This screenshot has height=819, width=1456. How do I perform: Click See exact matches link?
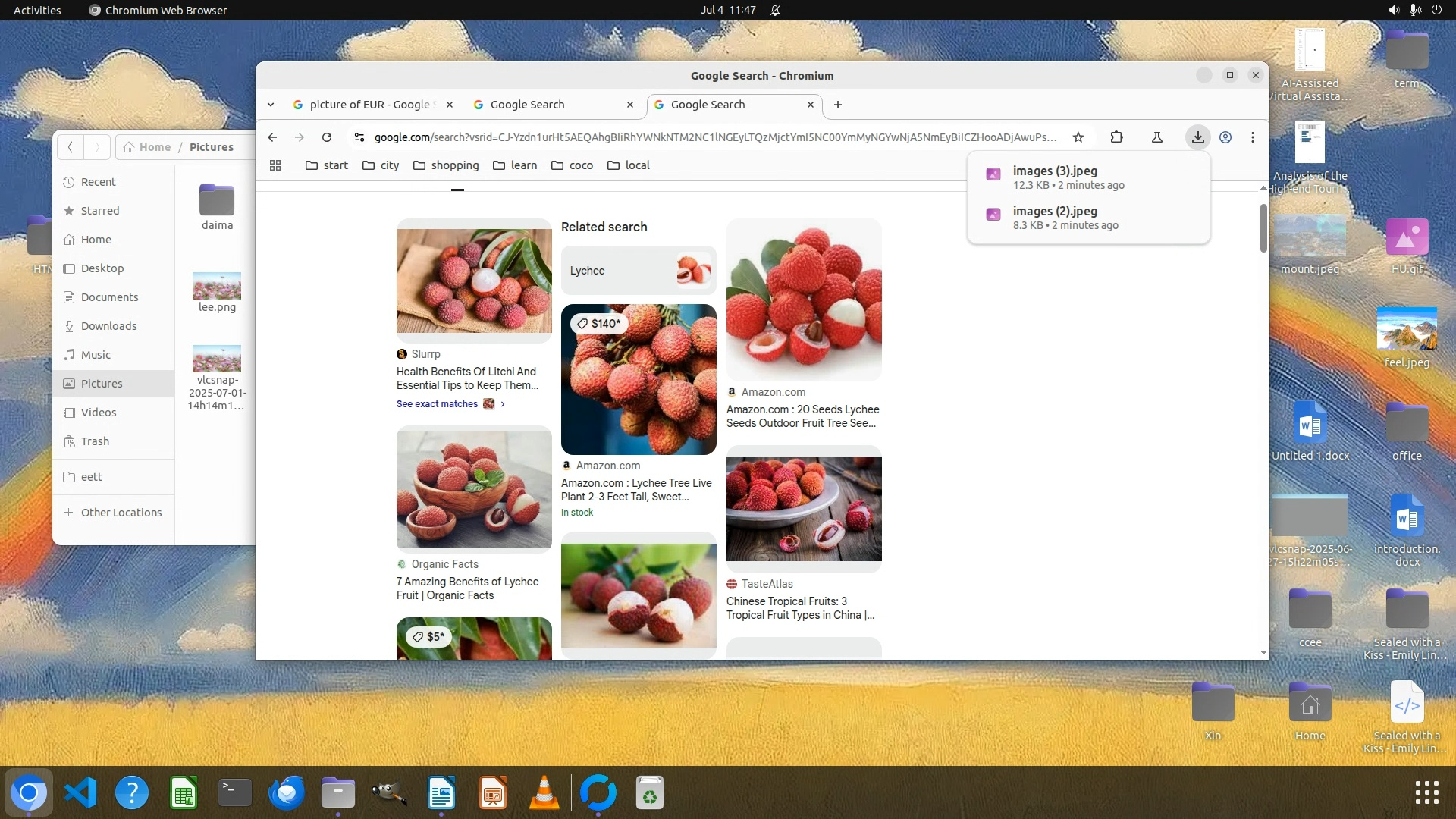point(438,404)
